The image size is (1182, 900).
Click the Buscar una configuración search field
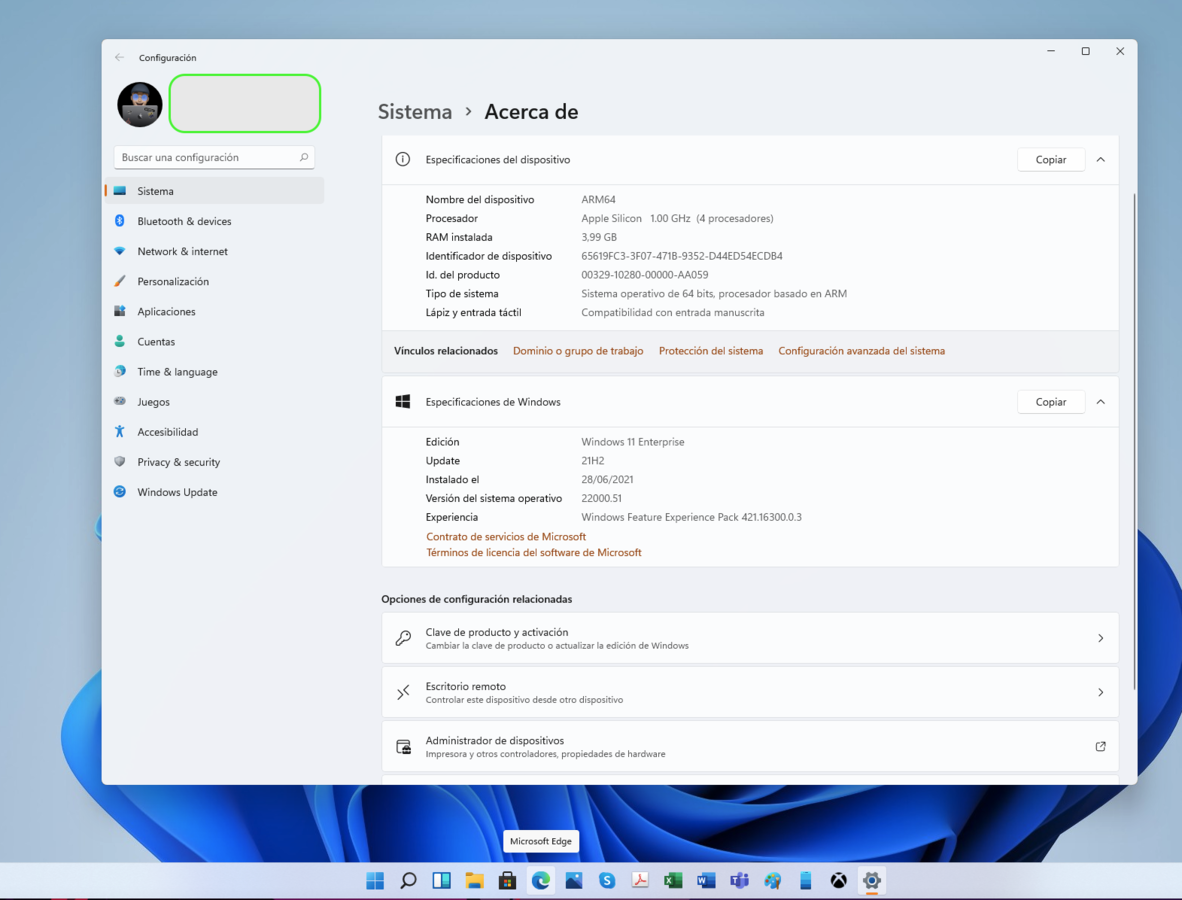click(x=214, y=157)
